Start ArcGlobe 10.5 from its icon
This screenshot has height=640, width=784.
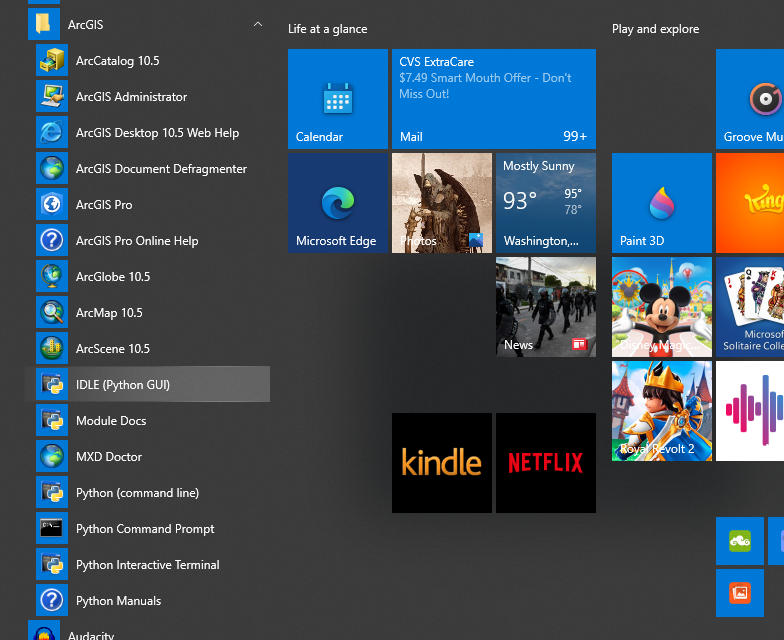coord(52,276)
